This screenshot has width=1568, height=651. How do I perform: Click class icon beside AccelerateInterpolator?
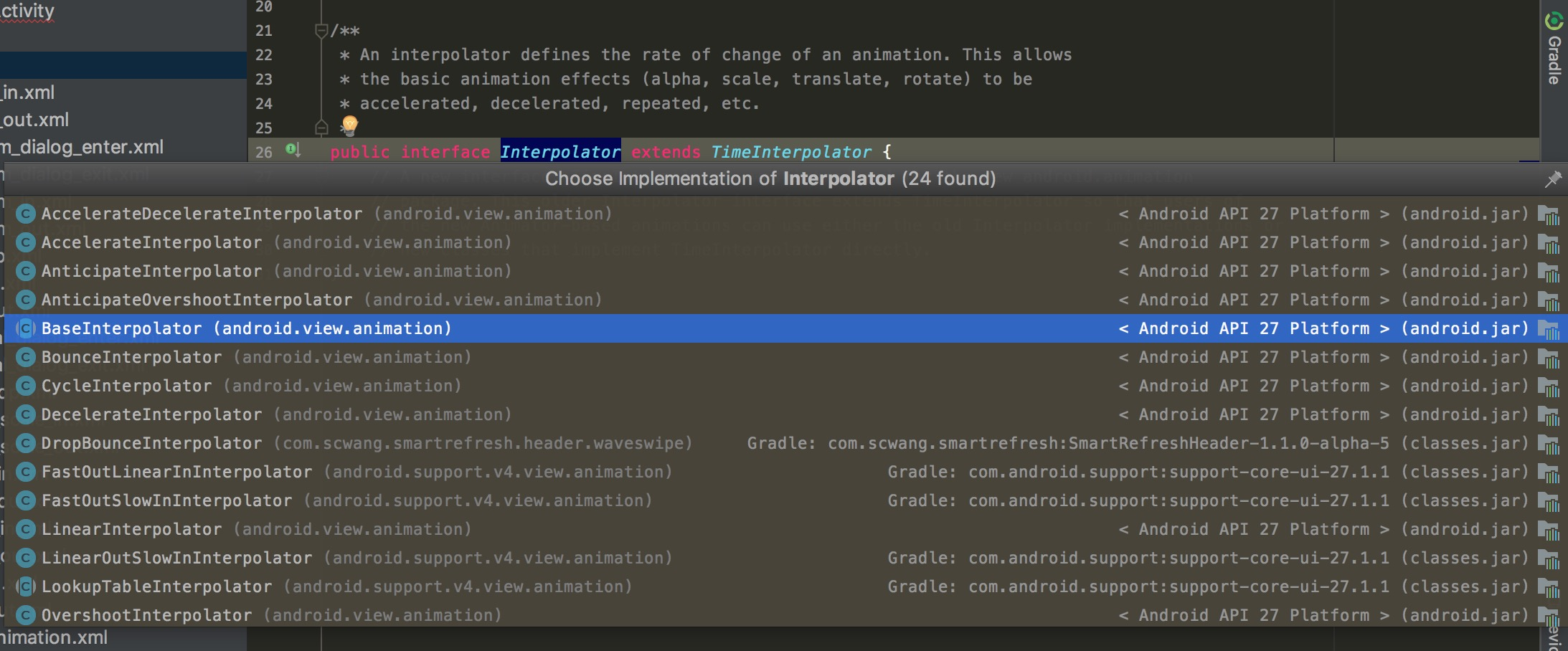[26, 242]
